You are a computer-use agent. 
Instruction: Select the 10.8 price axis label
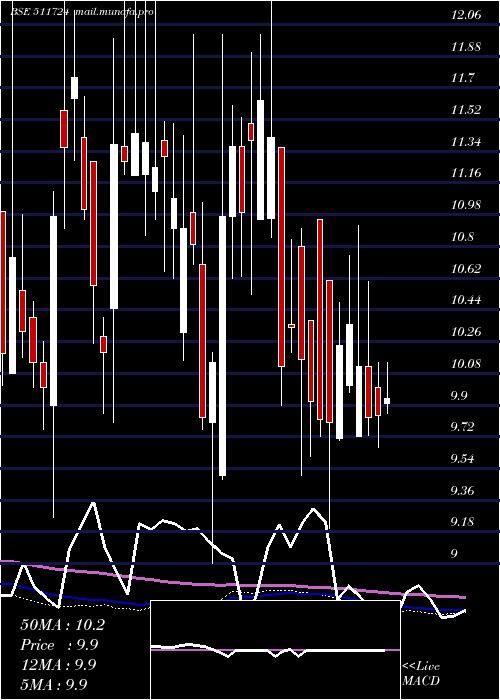(462, 237)
